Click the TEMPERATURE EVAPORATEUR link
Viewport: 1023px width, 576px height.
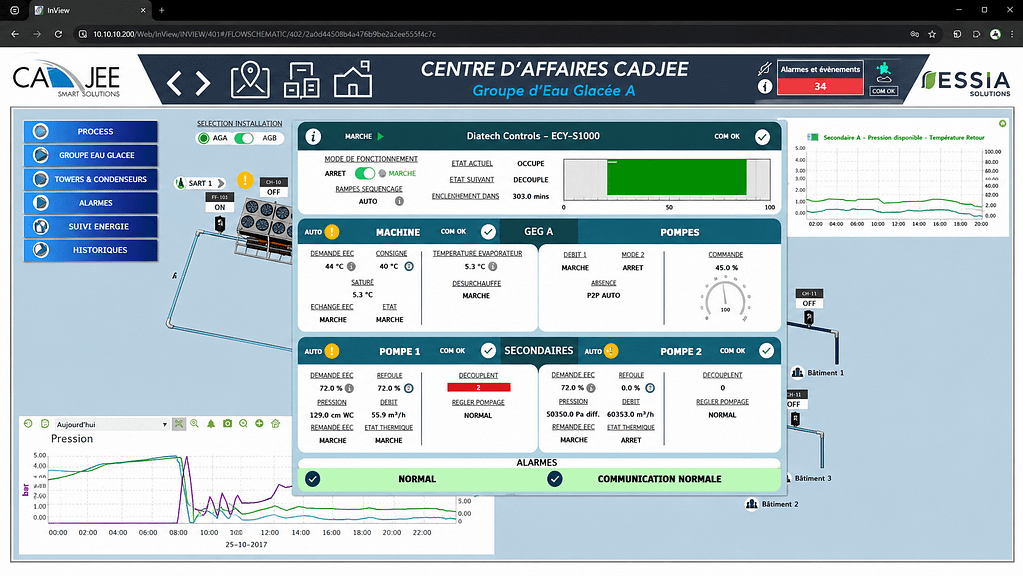[477, 253]
